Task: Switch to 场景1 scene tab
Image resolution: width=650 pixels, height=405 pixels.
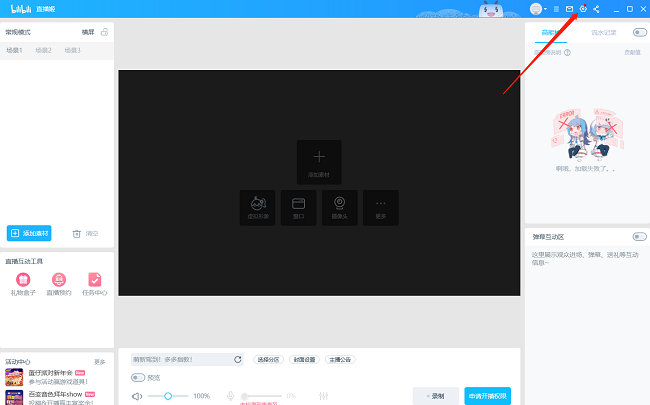Action: coord(14,50)
